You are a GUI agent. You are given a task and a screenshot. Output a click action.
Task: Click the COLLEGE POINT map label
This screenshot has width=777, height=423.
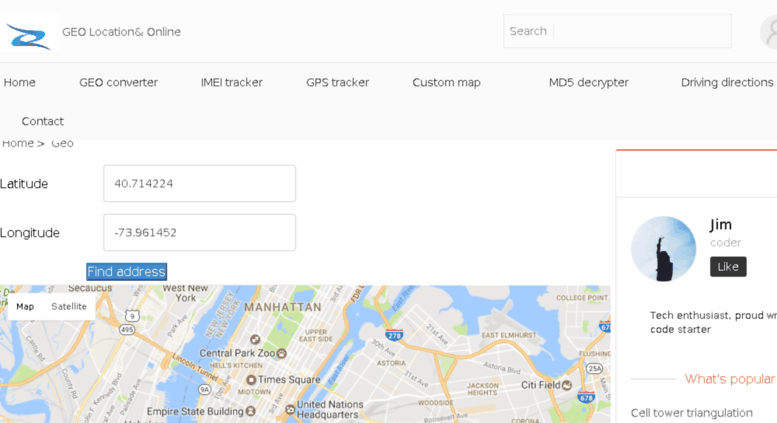point(582,298)
